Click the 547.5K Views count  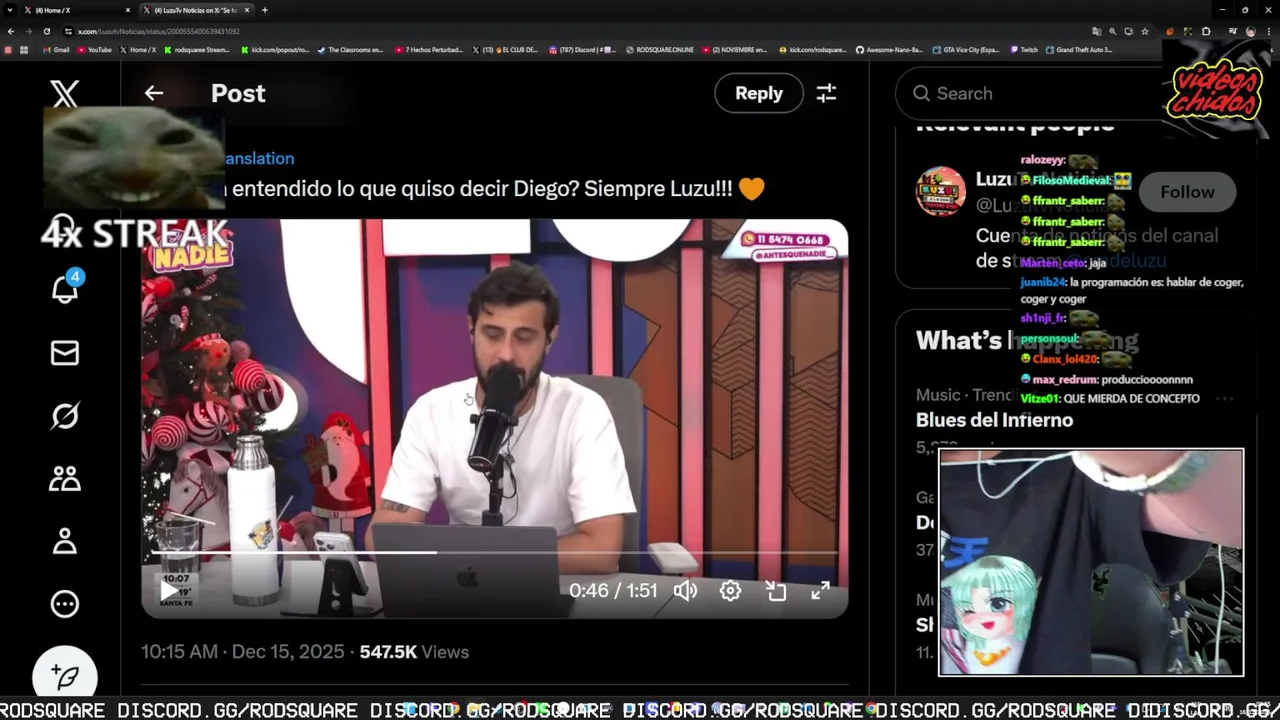[x=414, y=652]
